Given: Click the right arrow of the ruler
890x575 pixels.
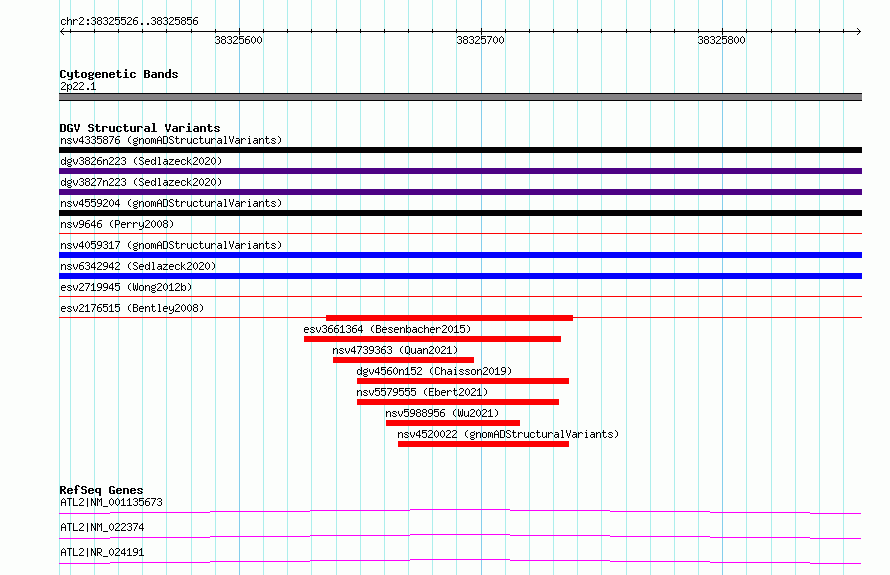Looking at the screenshot, I should point(858,31).
